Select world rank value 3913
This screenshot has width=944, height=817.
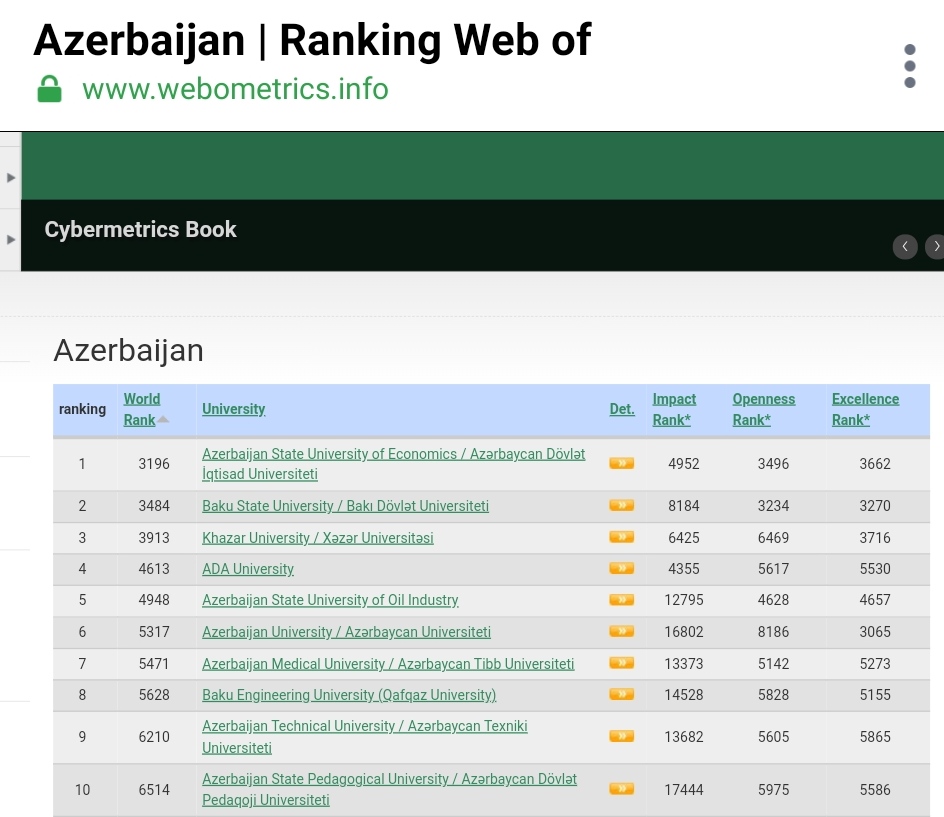pyautogui.click(x=154, y=538)
